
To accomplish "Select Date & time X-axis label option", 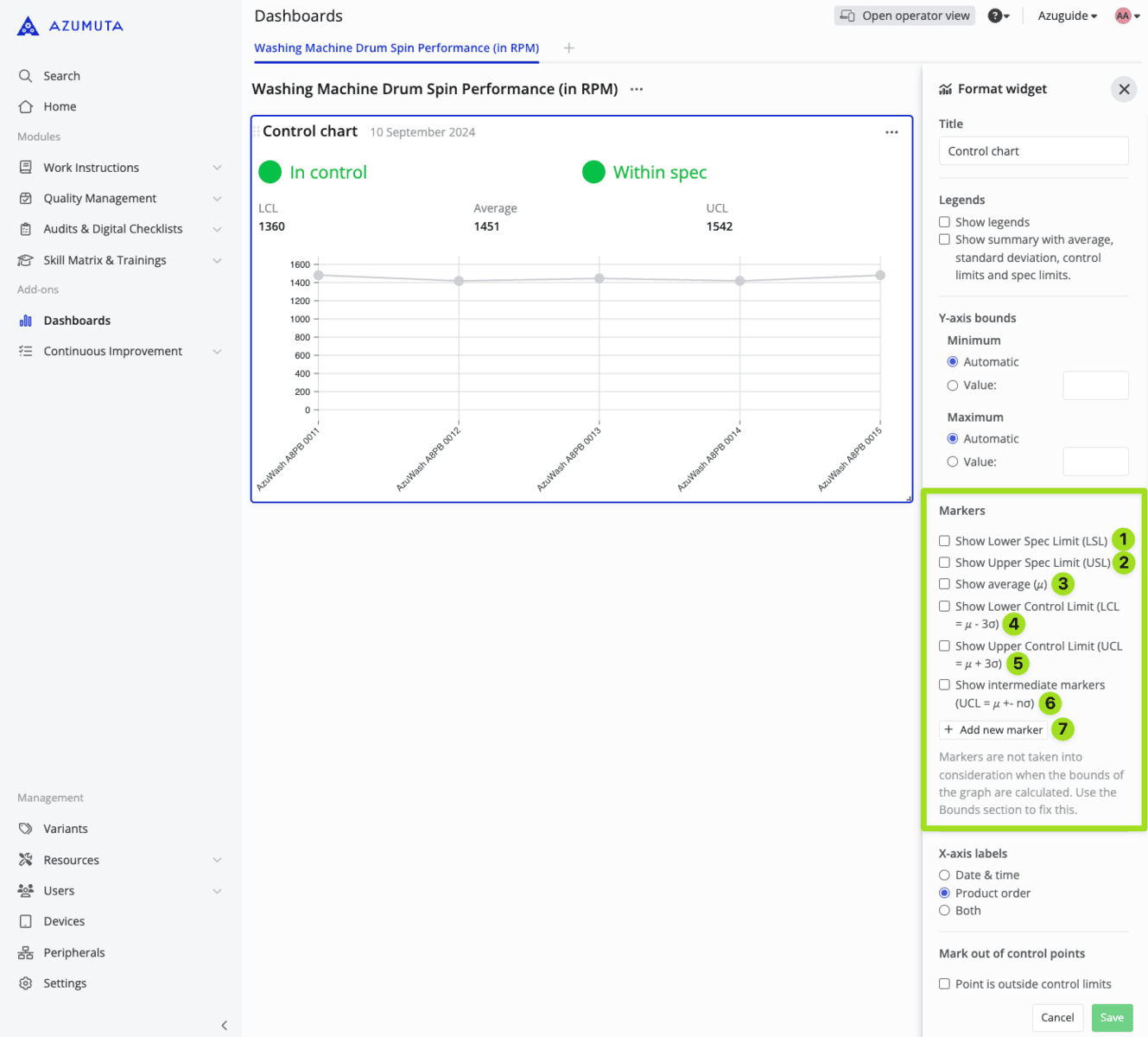I will [944, 875].
